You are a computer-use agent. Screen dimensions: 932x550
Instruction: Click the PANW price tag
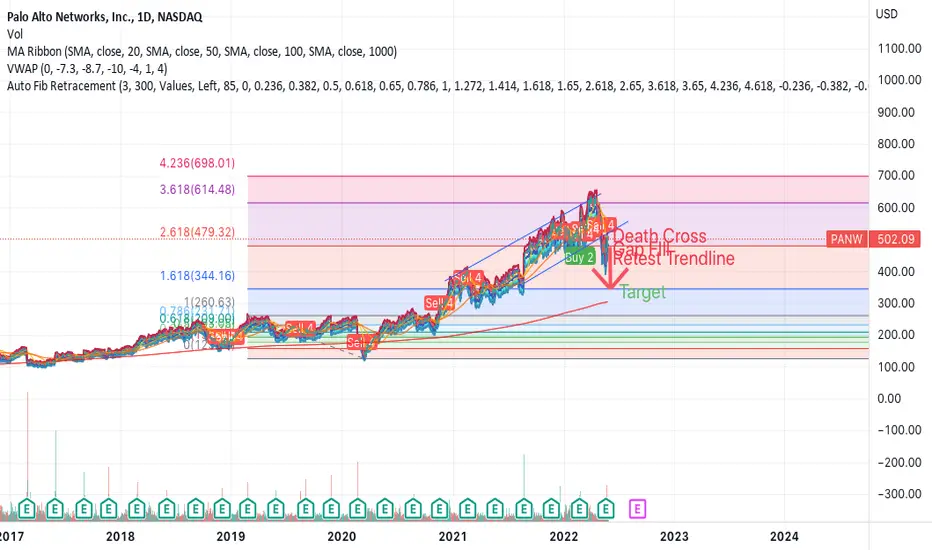tap(846, 239)
